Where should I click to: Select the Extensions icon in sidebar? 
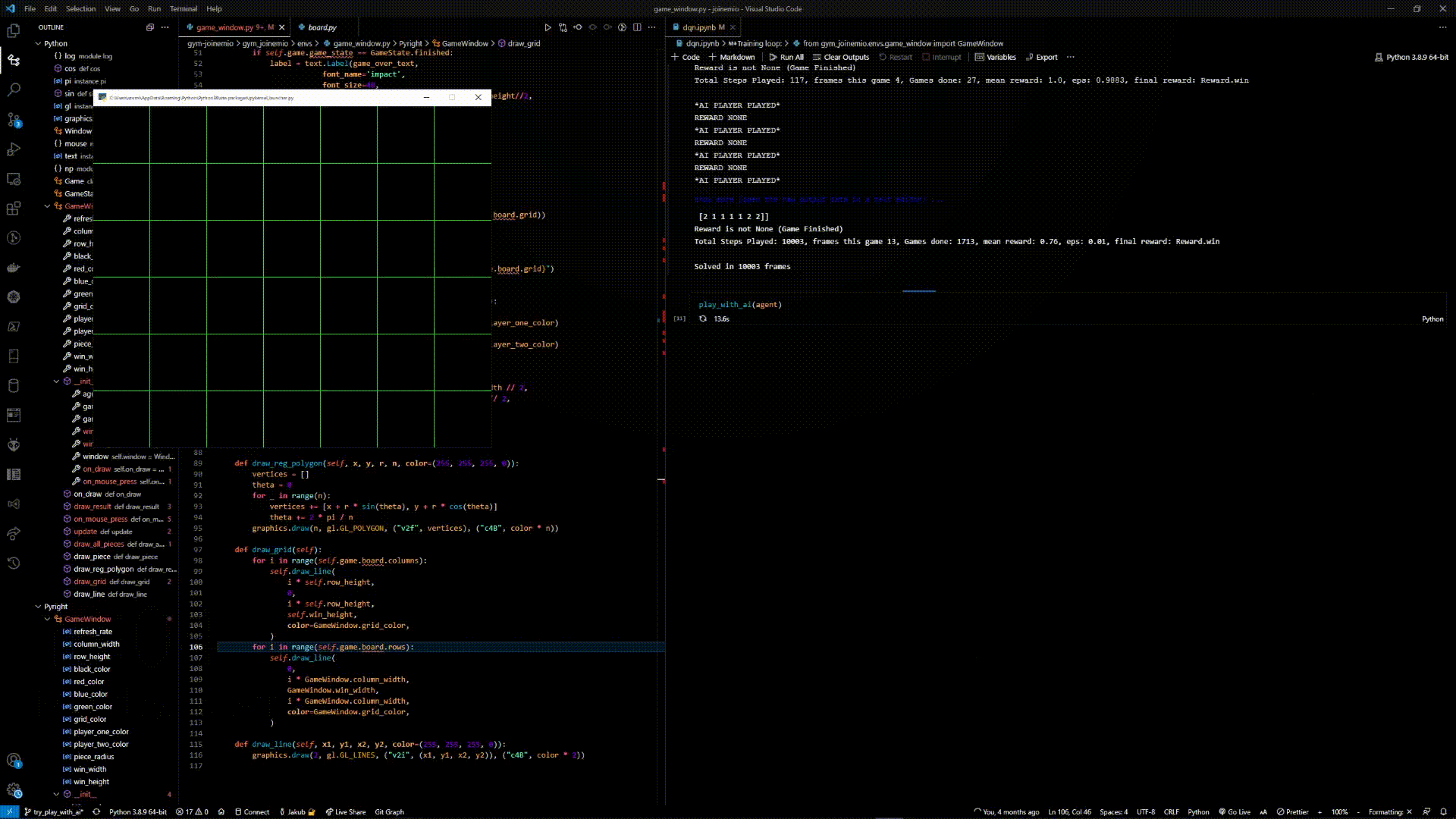pos(13,207)
